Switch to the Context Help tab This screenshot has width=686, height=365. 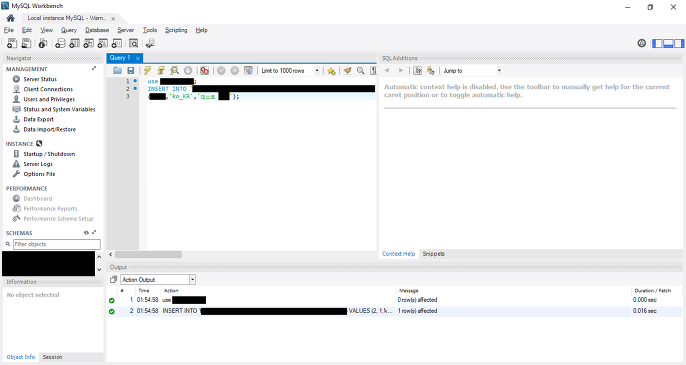(399, 254)
